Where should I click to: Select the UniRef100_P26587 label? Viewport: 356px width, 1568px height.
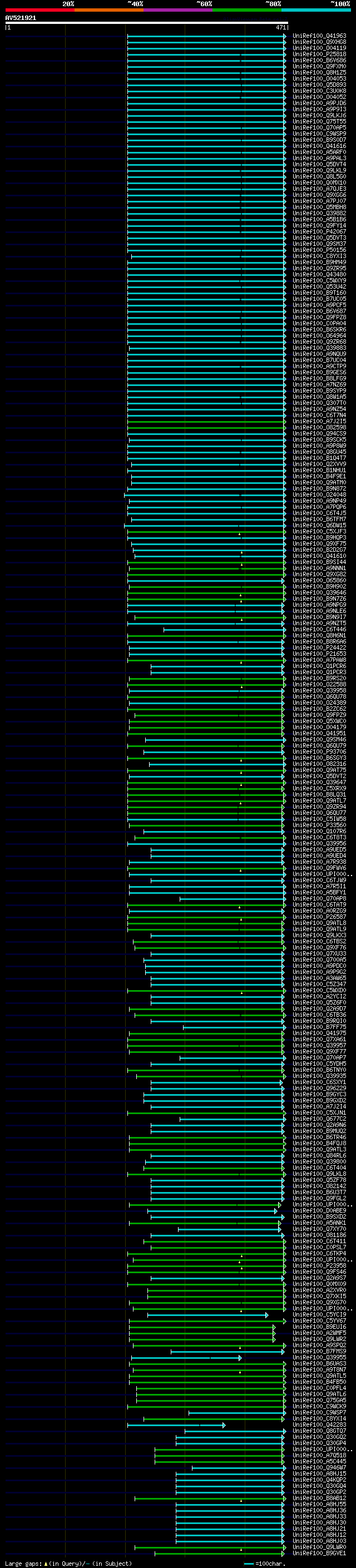[x=319, y=917]
